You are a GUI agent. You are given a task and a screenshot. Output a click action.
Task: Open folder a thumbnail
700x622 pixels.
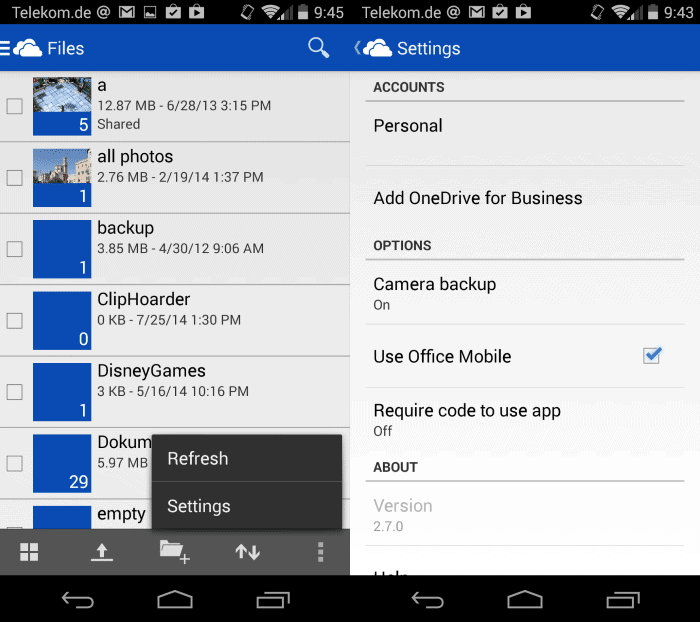62,106
